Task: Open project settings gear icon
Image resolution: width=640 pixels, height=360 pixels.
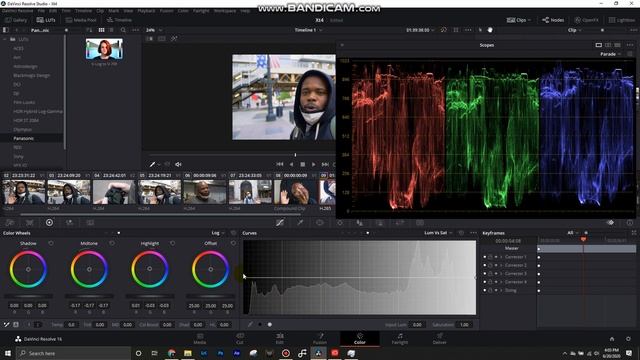Action: (628, 339)
